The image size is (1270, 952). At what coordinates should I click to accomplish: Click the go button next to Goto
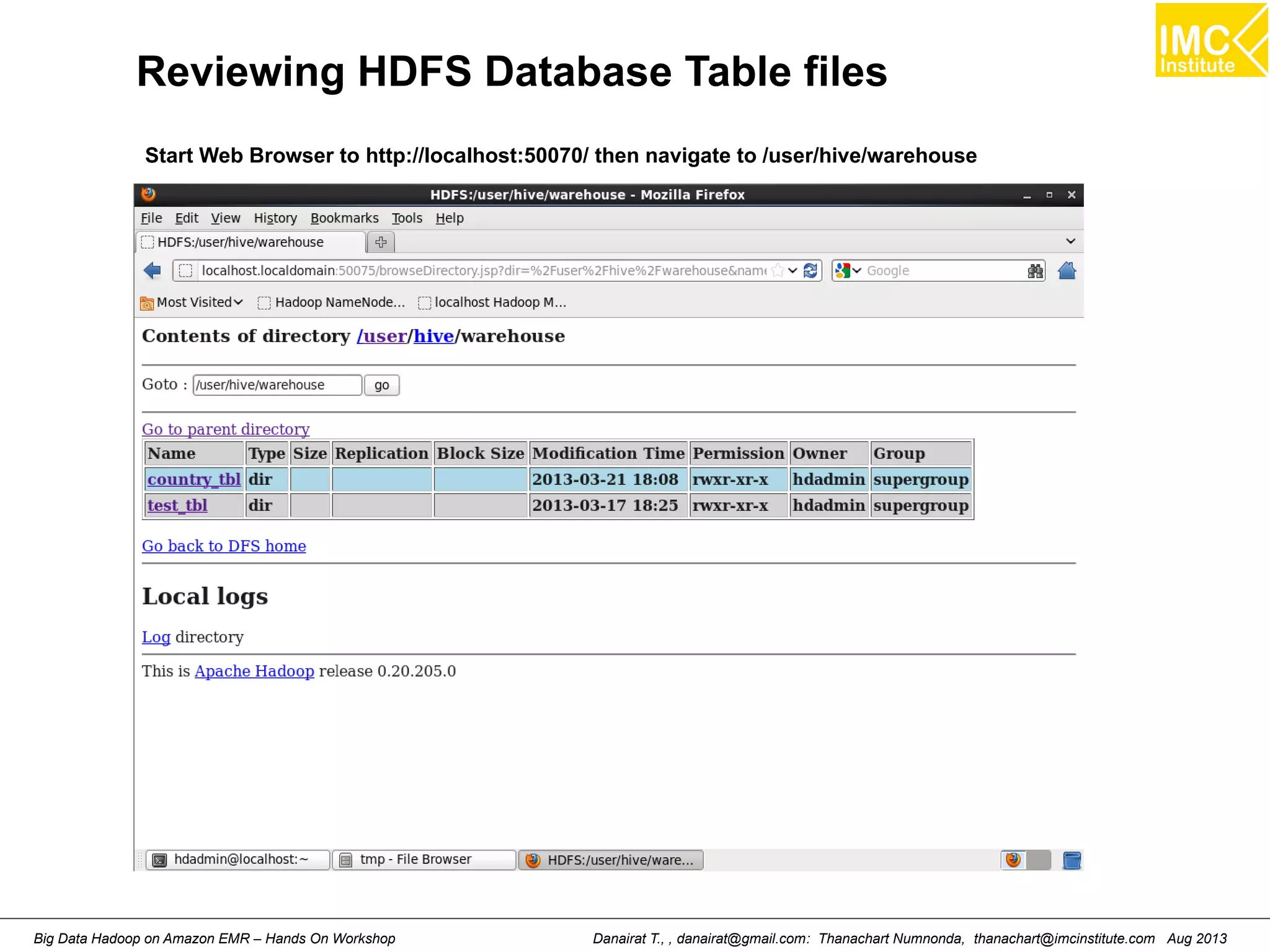click(381, 385)
